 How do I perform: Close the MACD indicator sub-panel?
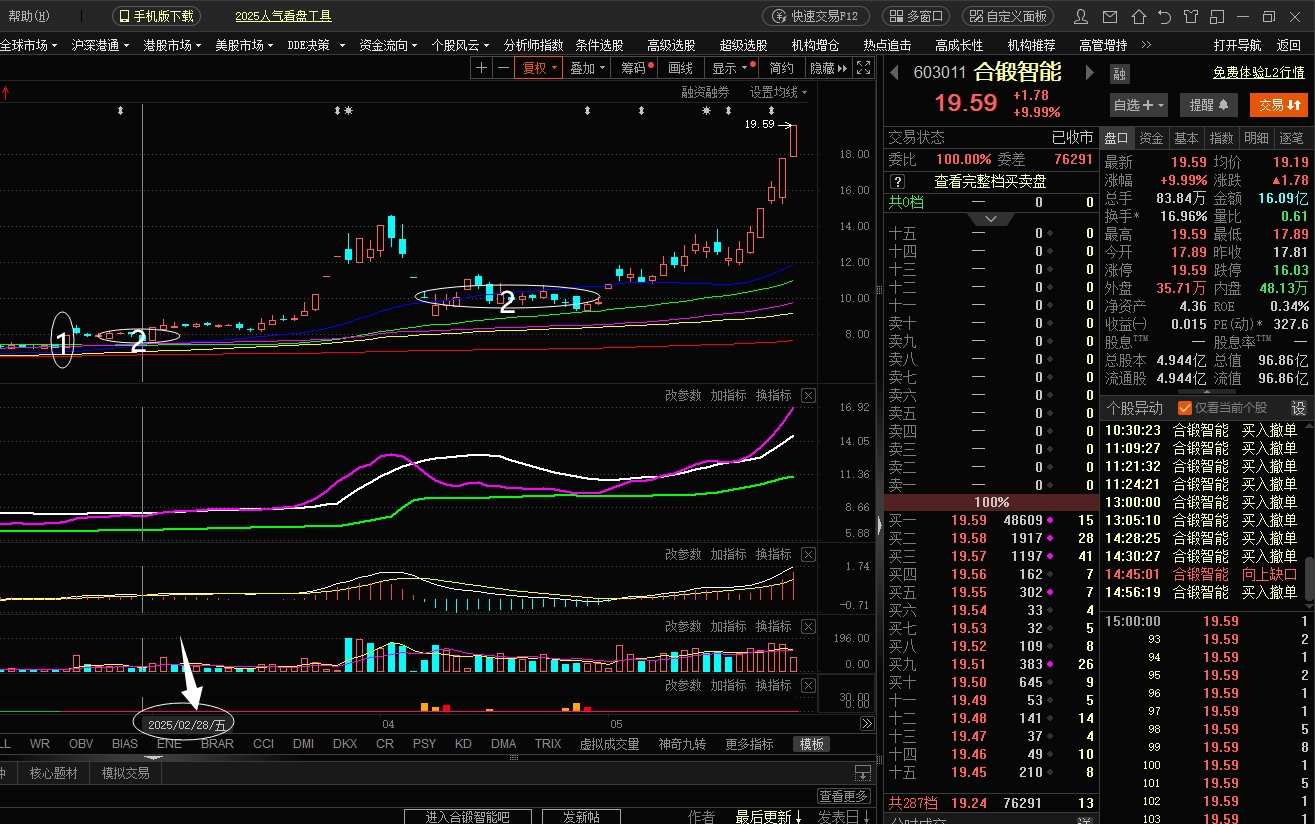(808, 554)
